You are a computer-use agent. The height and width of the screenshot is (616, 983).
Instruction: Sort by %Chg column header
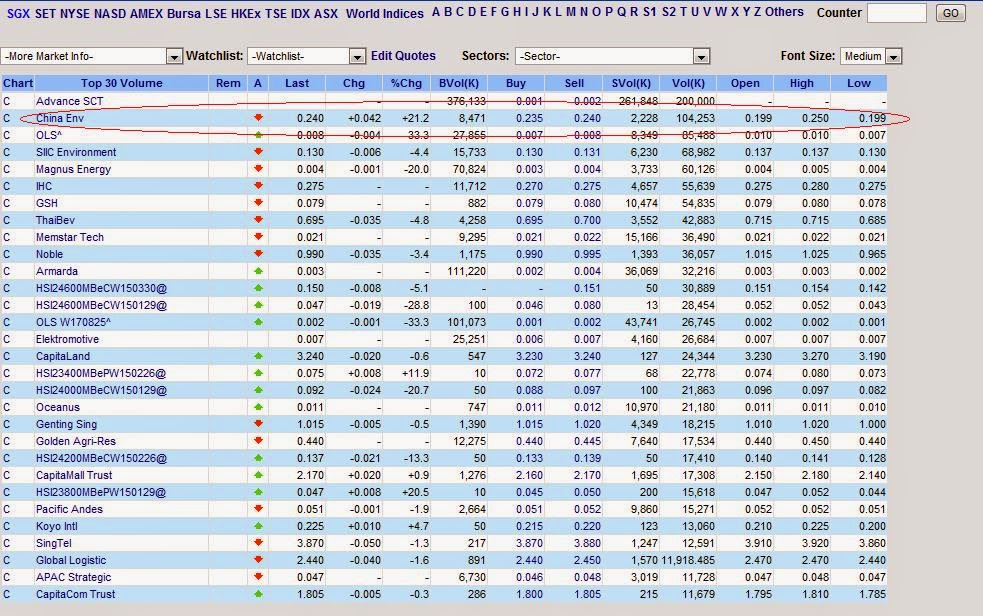pos(406,83)
